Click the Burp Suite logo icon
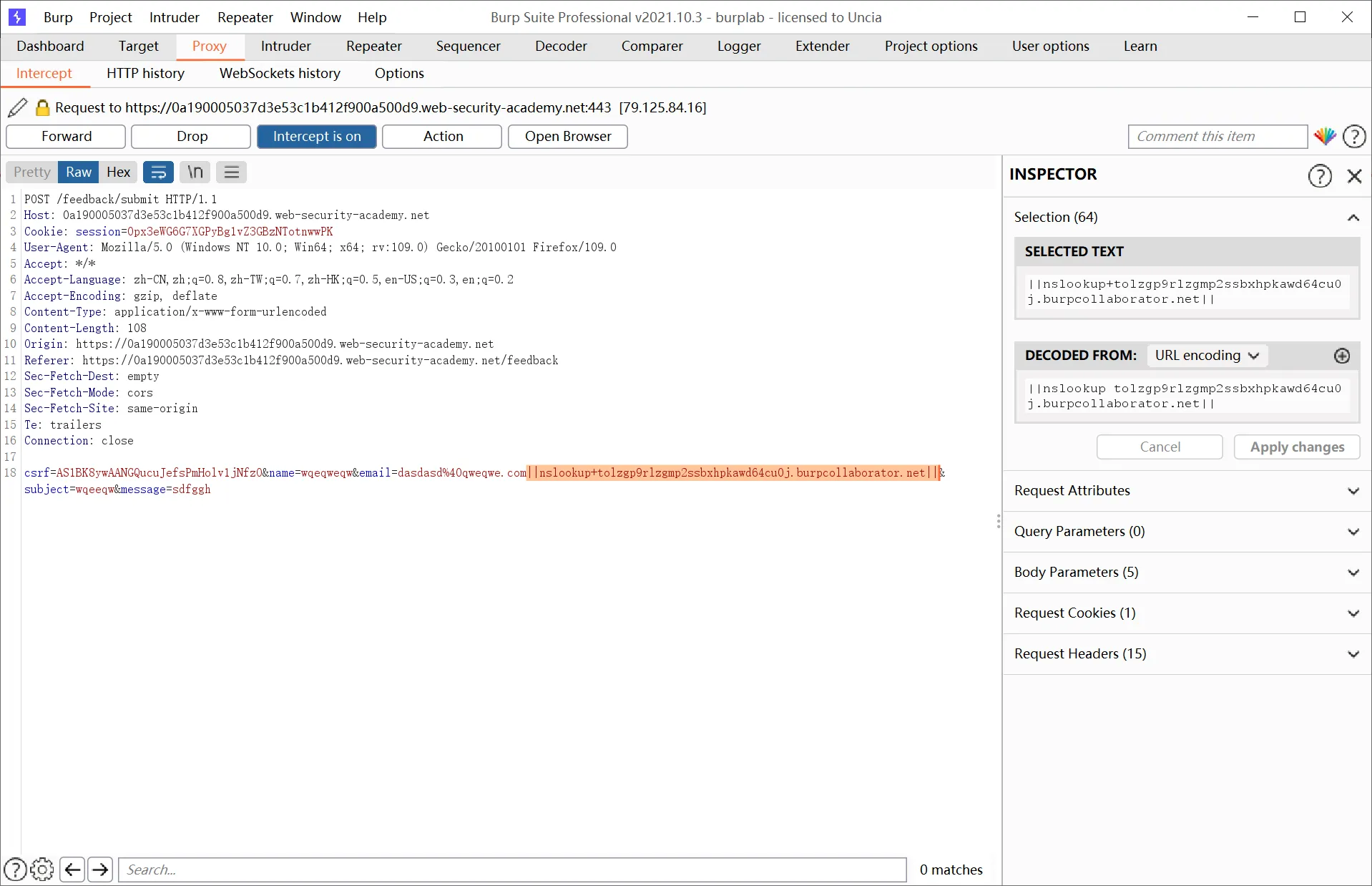This screenshot has width=1372, height=886. tap(16, 16)
